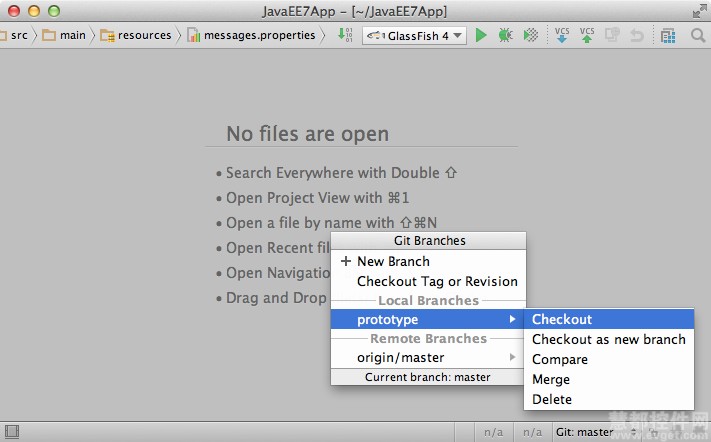The height and width of the screenshot is (442, 711).
Task: Click the magnifier Search Everywhere icon
Action: (698, 35)
